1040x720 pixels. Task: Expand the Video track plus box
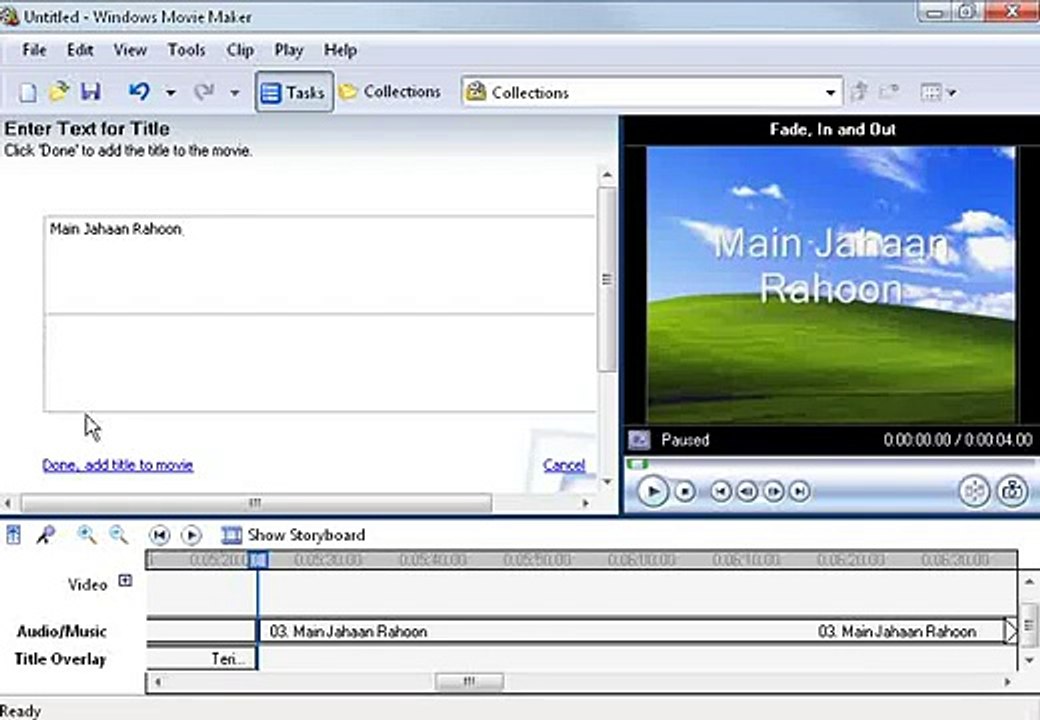point(125,581)
